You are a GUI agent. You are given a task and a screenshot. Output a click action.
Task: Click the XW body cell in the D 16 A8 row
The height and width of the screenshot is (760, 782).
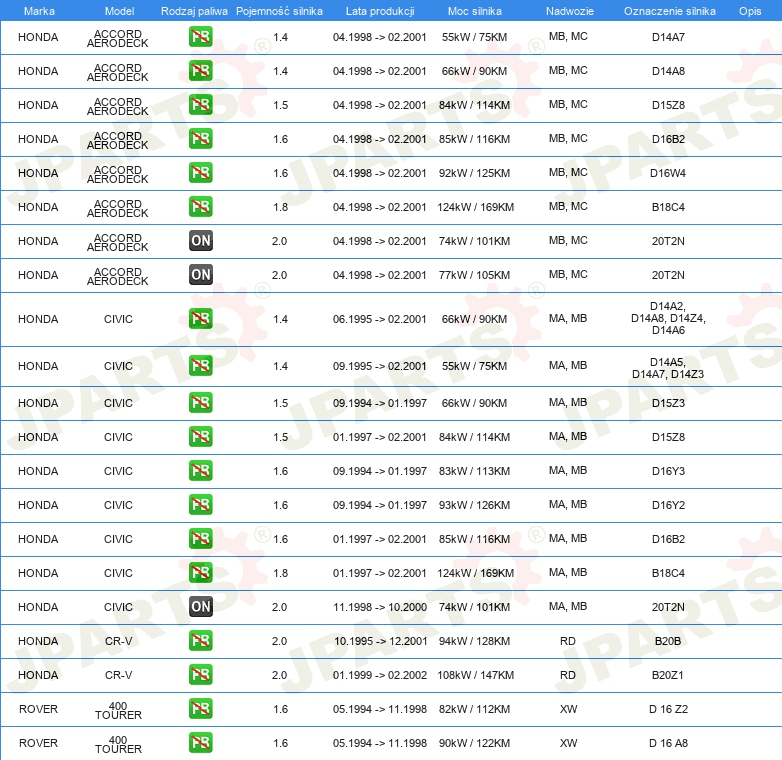pyautogui.click(x=568, y=743)
